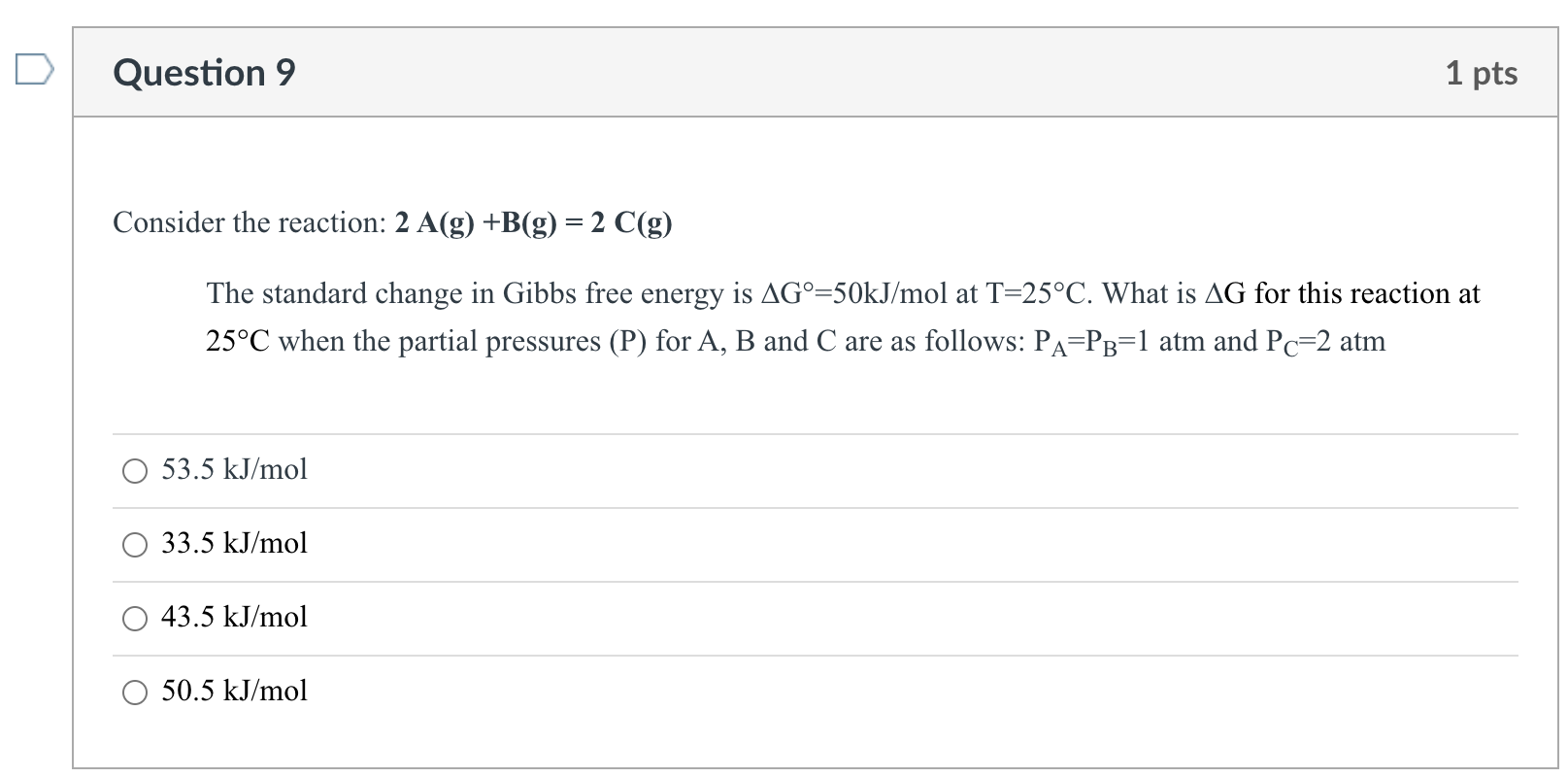Select the 53.5 kJ/mol answer
Screen dimensions: 1568x778
point(135,472)
